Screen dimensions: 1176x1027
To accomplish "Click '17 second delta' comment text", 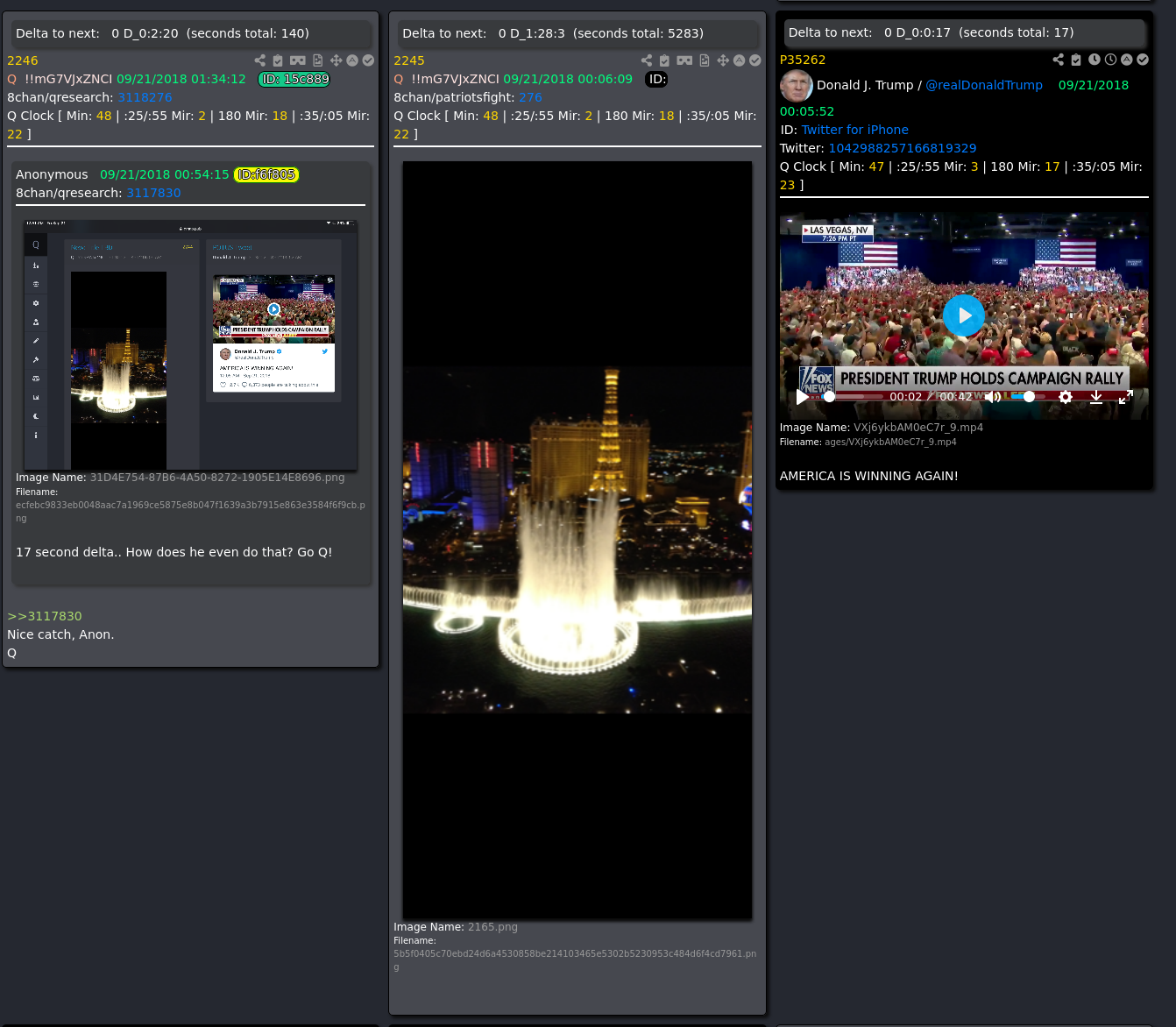I will [x=174, y=552].
